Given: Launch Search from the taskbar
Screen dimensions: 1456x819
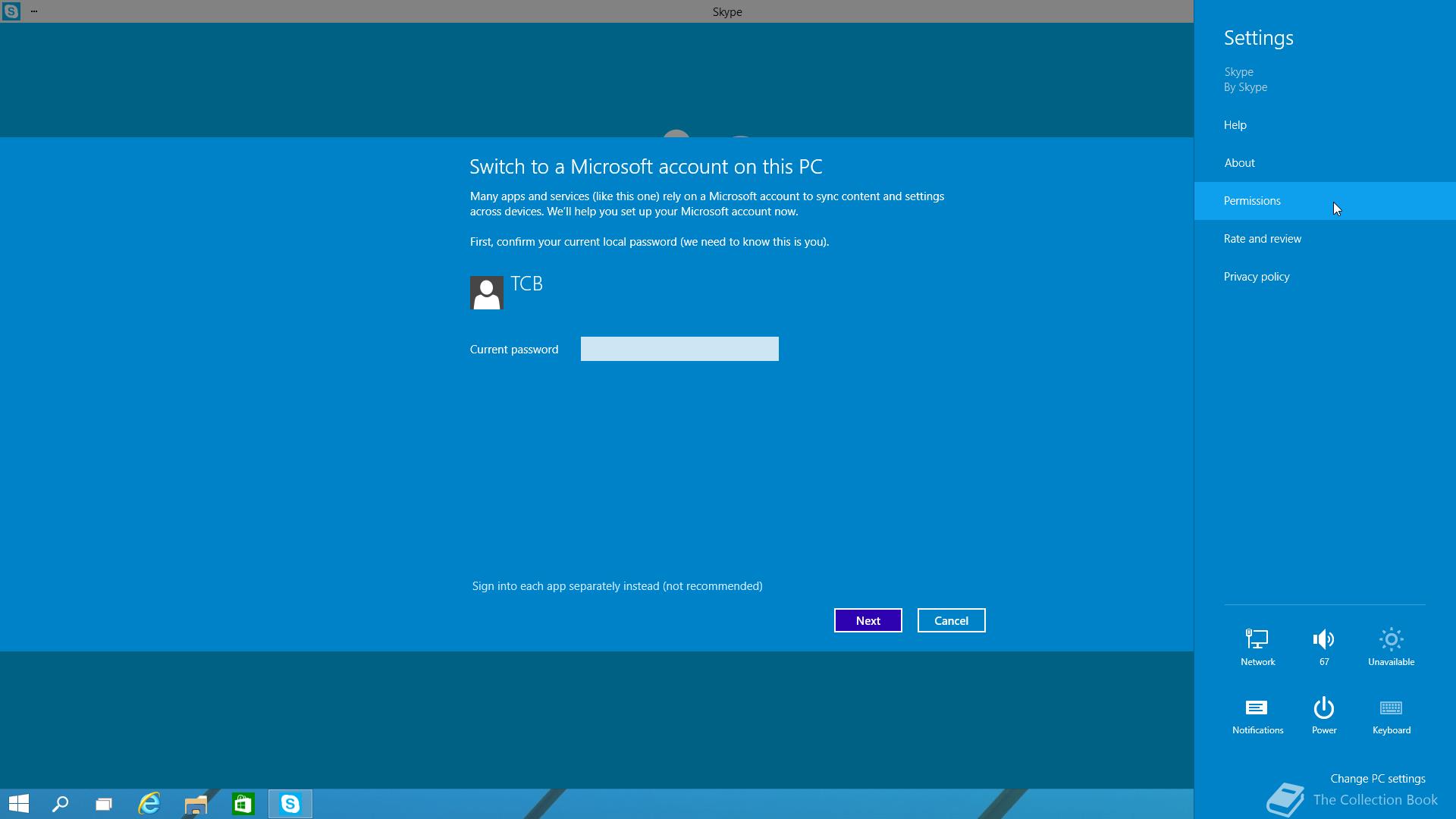Looking at the screenshot, I should [60, 804].
